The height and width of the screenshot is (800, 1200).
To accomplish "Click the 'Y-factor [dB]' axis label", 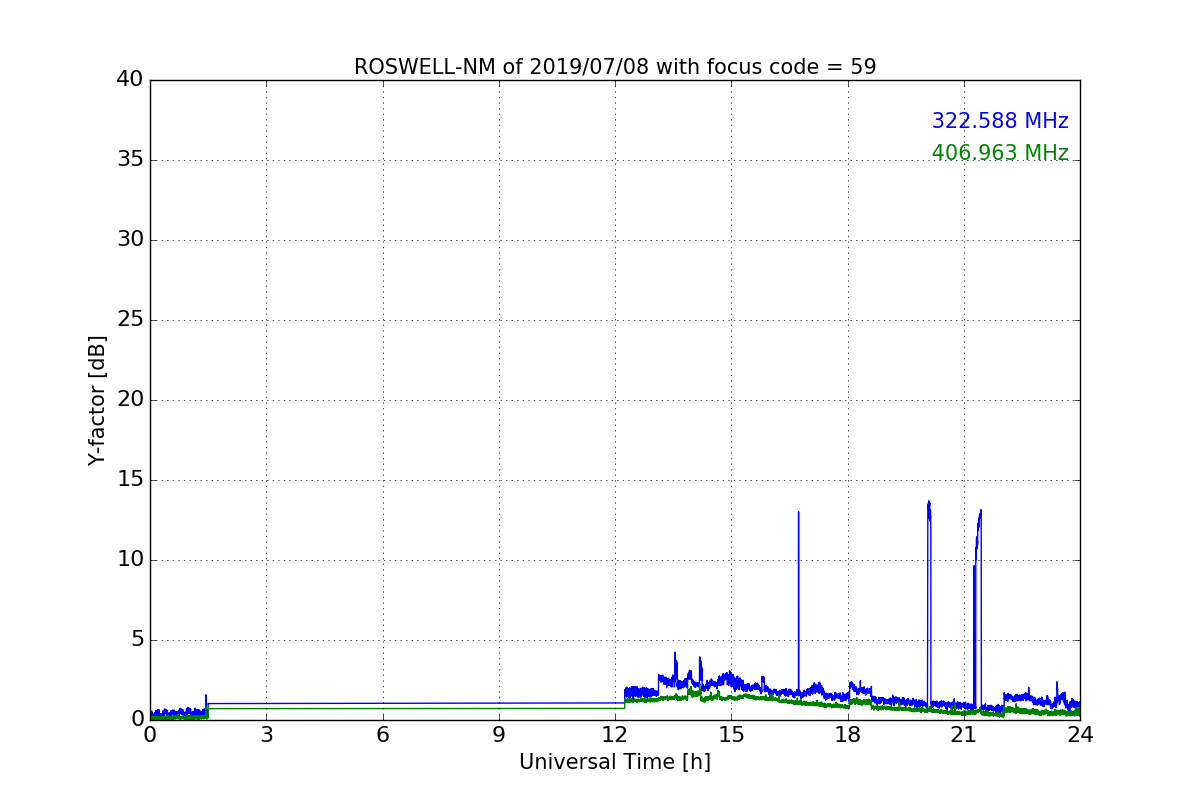I will click(x=97, y=400).
